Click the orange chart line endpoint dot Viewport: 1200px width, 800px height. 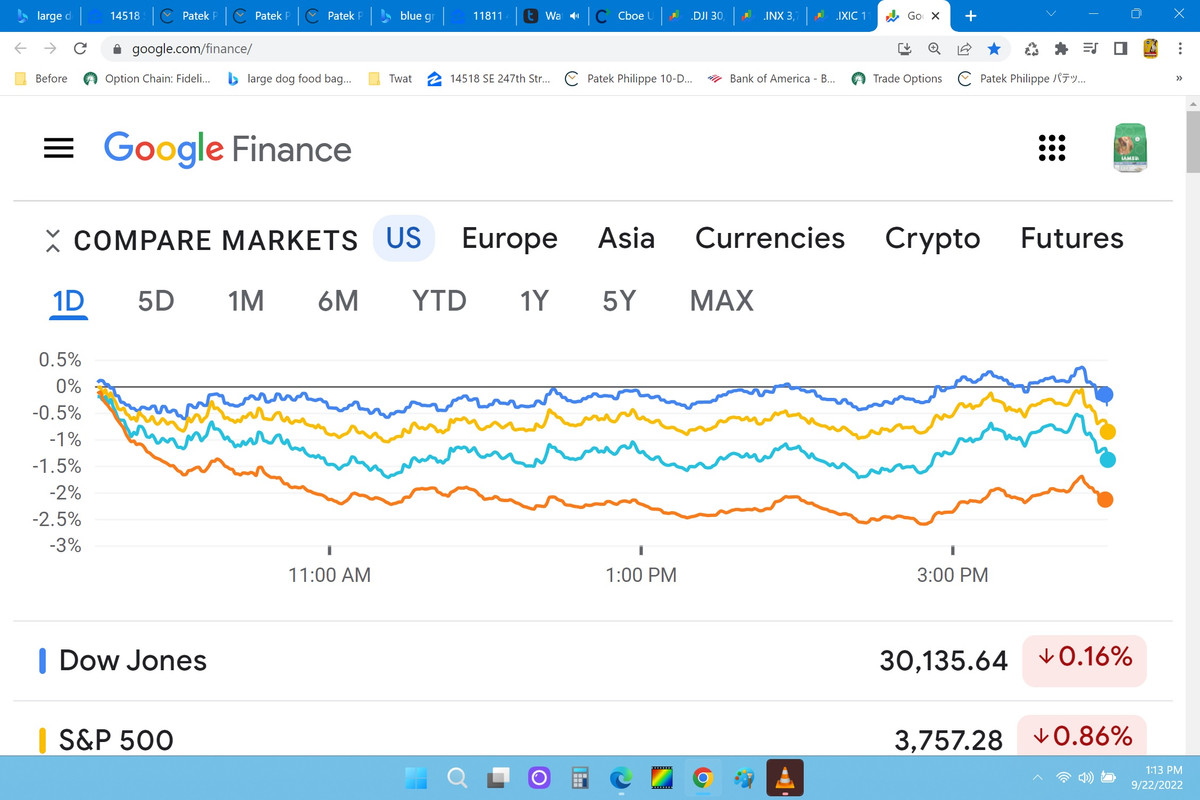pyautogui.click(x=1105, y=499)
